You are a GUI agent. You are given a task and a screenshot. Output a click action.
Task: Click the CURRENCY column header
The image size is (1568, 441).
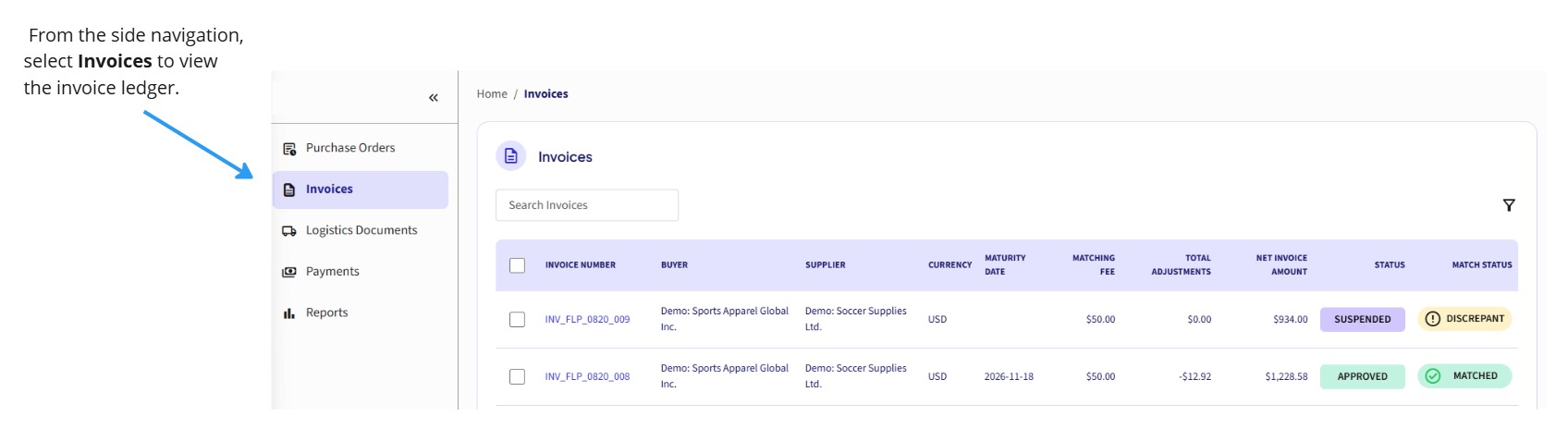click(950, 265)
